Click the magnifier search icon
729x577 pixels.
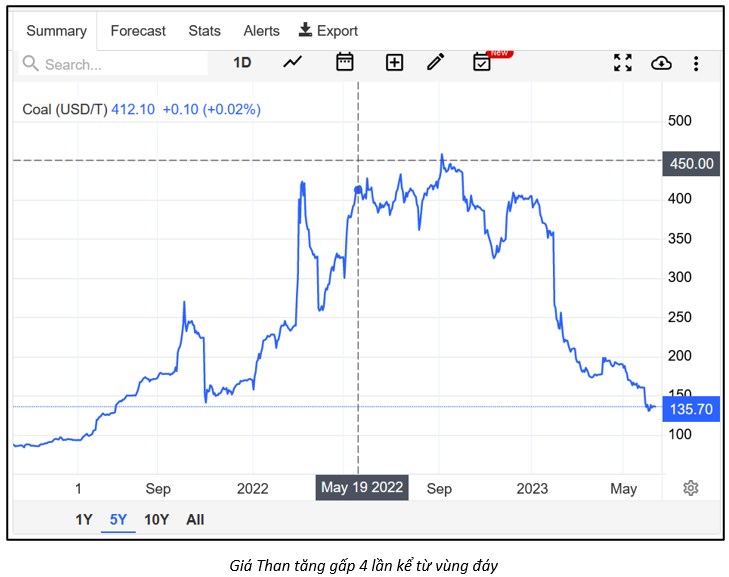(31, 63)
